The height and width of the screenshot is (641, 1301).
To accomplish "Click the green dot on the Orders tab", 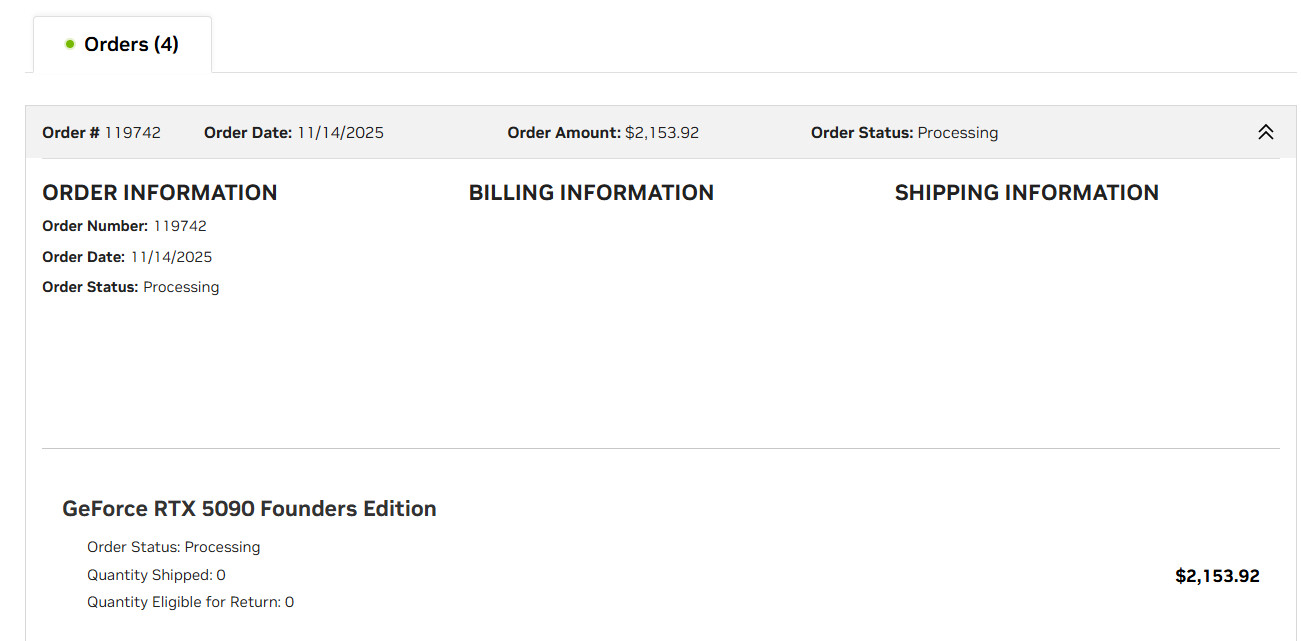I will 70,44.
